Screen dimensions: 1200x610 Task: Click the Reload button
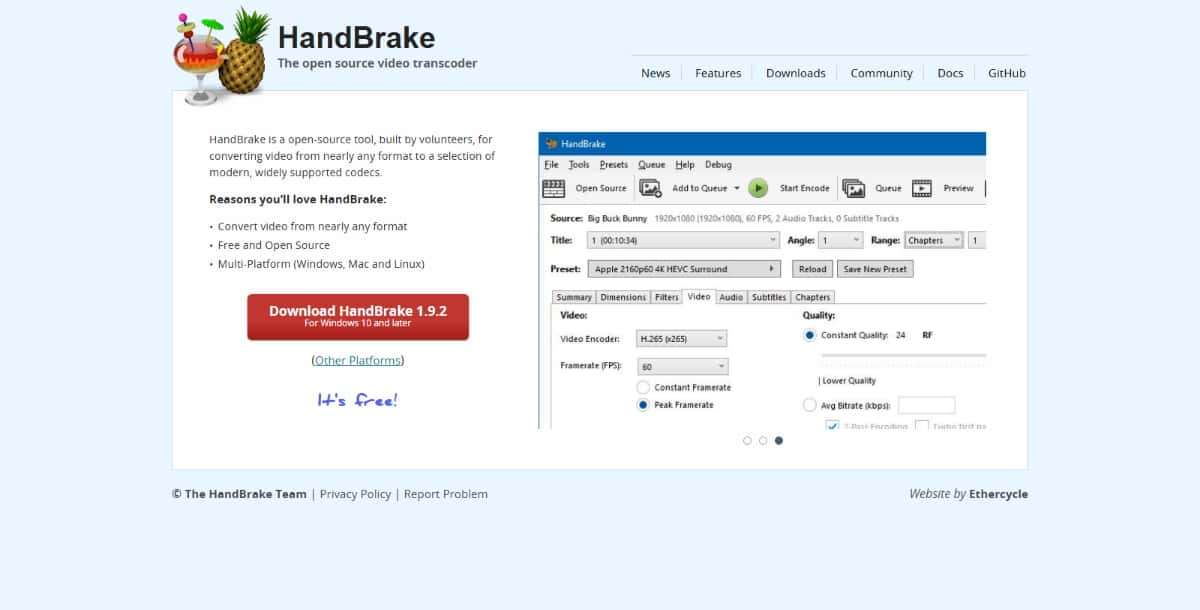[812, 269]
